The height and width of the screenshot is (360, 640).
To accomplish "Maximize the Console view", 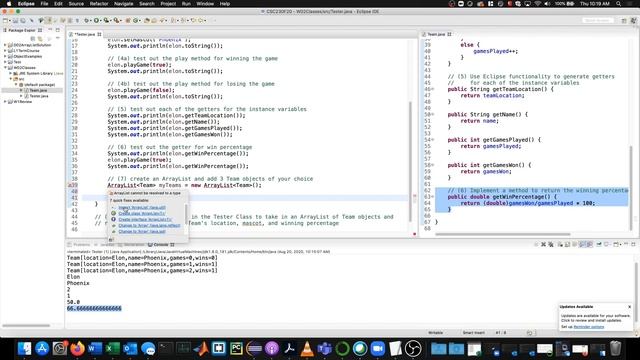I will (633, 244).
